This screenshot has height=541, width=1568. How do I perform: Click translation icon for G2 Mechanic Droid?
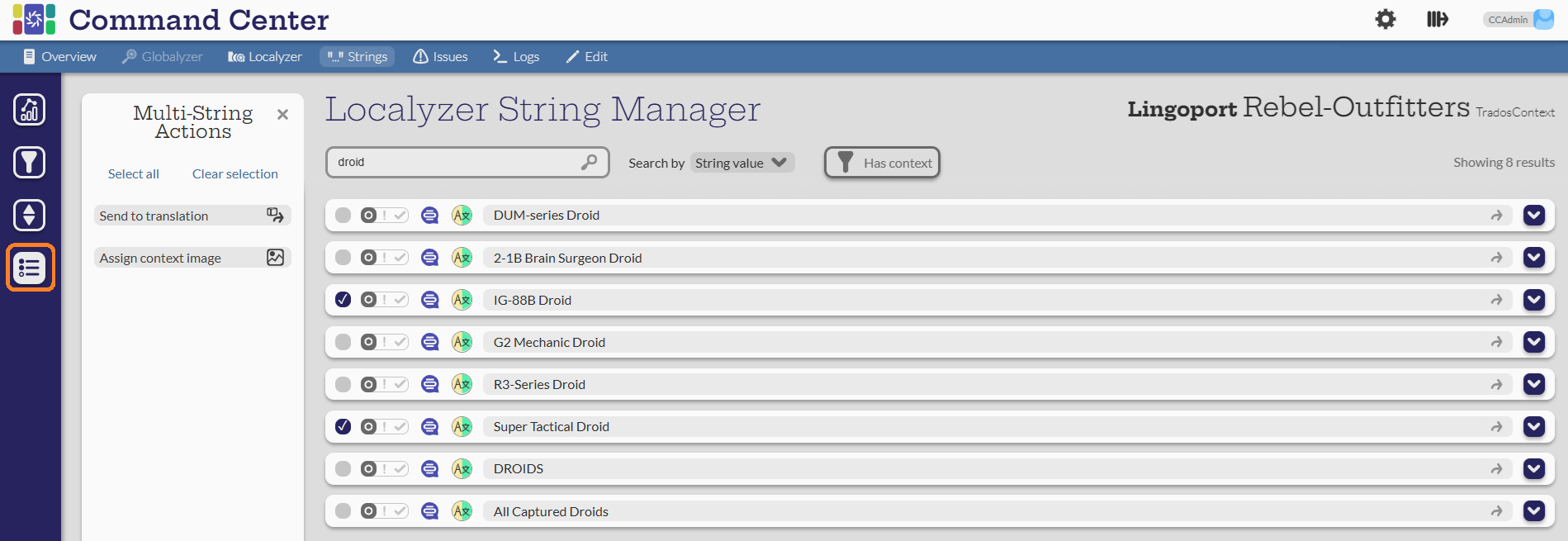click(x=462, y=342)
